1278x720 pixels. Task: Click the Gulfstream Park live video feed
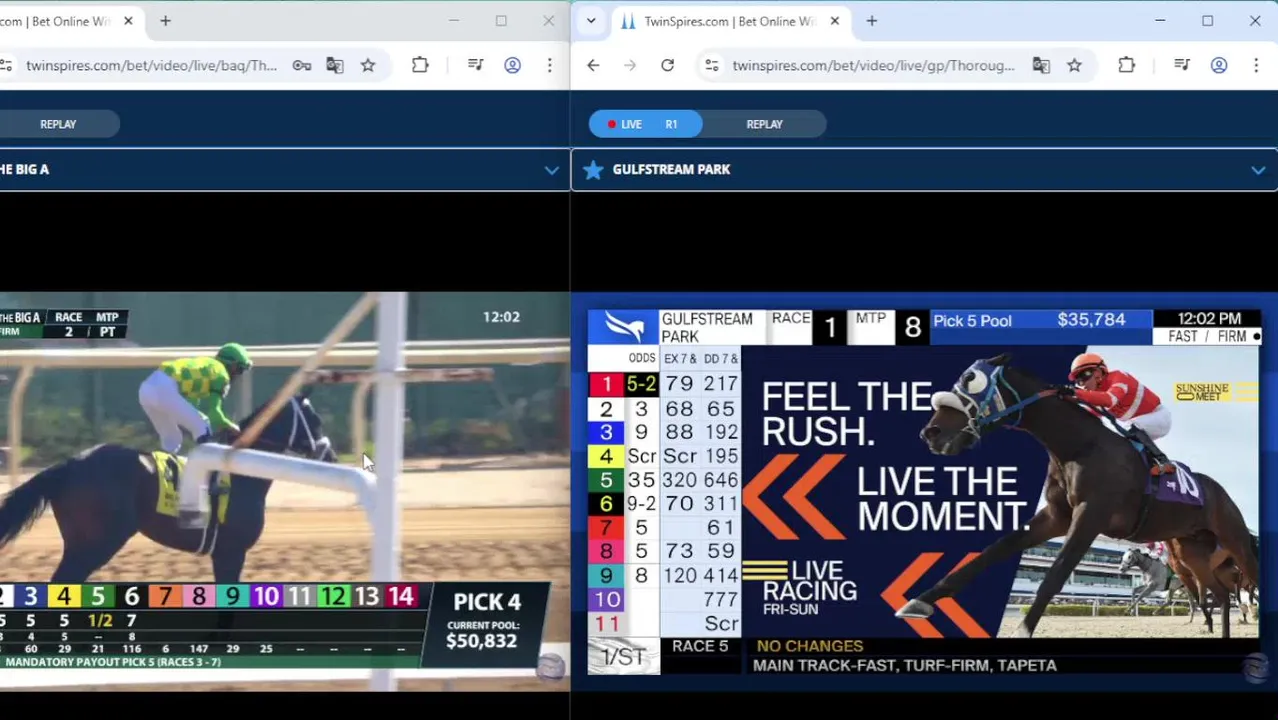click(924, 491)
